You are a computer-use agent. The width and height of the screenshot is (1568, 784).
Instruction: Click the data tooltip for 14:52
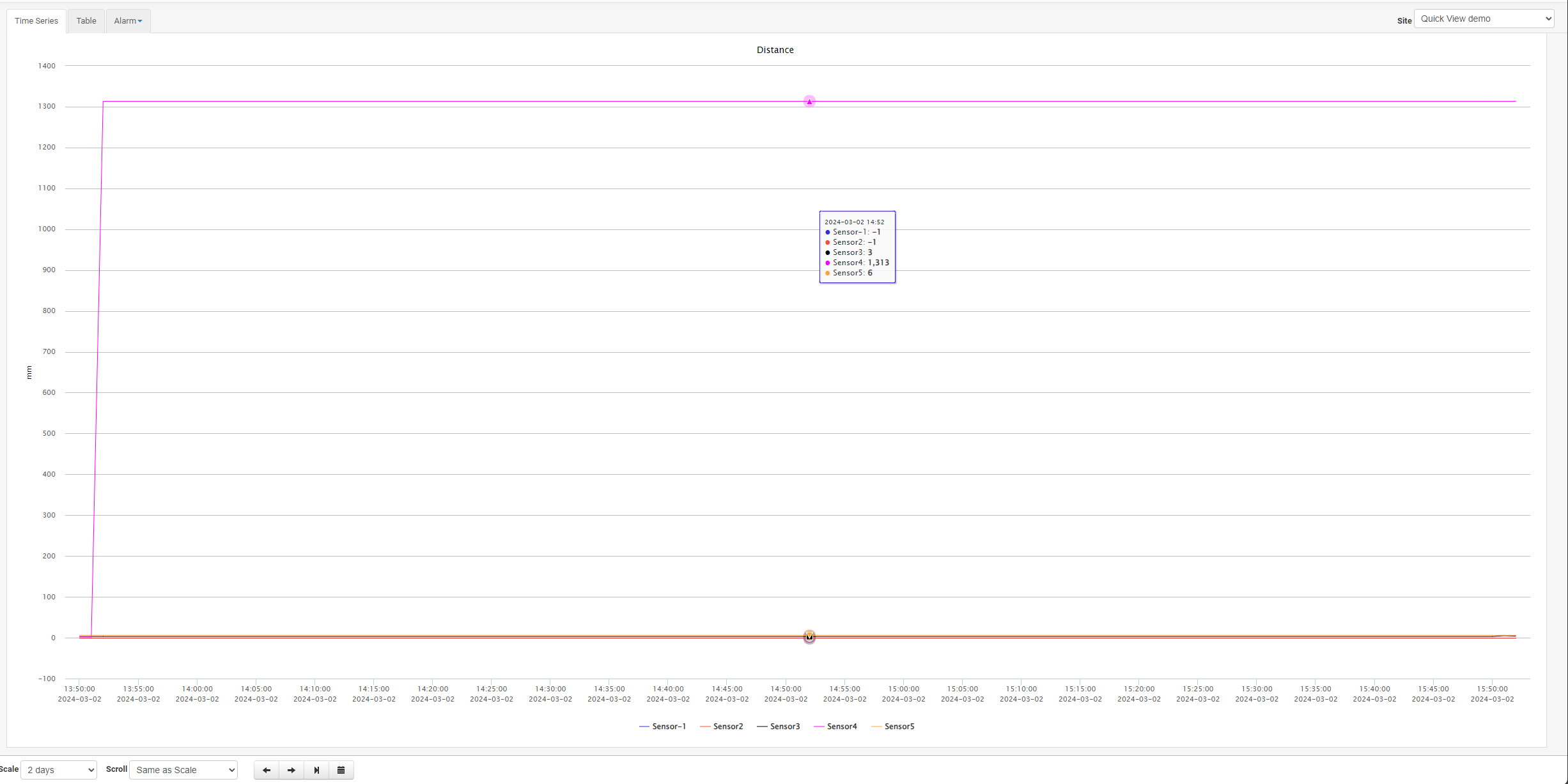pos(857,247)
